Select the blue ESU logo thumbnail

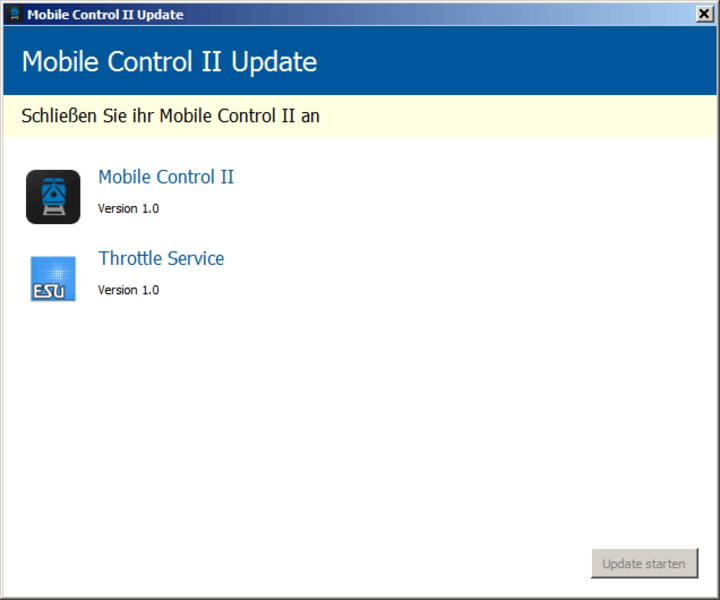(53, 279)
